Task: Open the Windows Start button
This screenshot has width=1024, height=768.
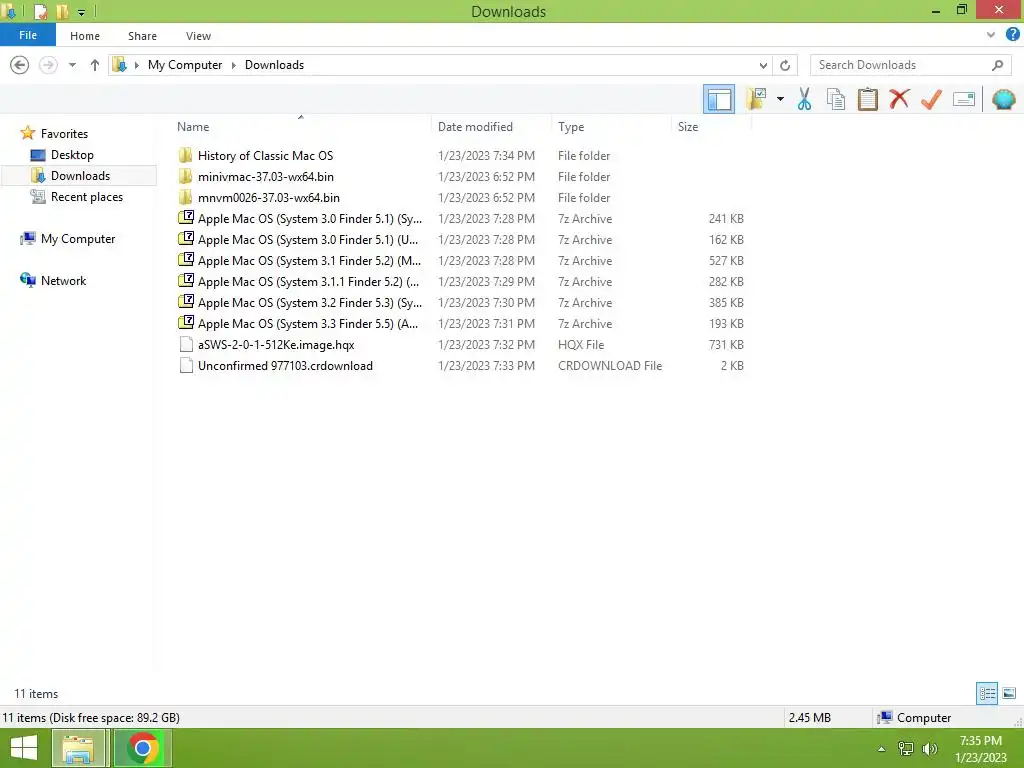Action: pos(24,748)
